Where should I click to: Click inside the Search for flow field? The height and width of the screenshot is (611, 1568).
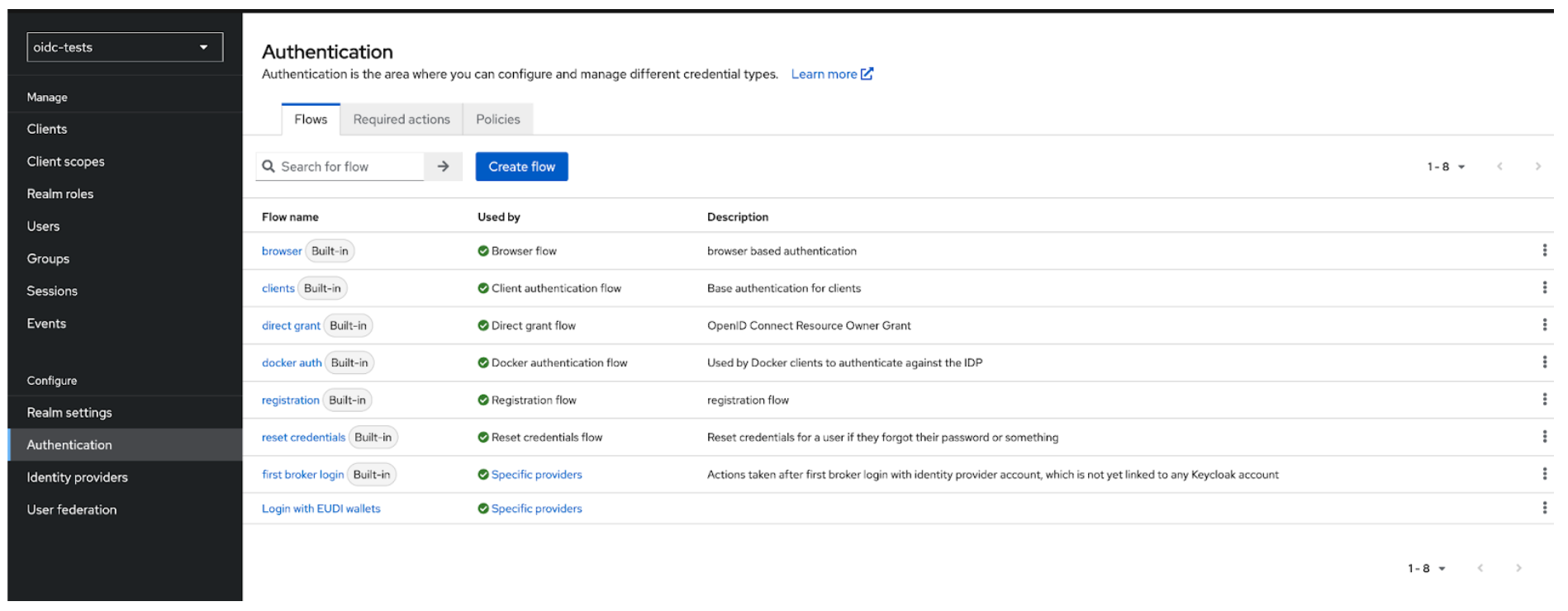click(349, 166)
